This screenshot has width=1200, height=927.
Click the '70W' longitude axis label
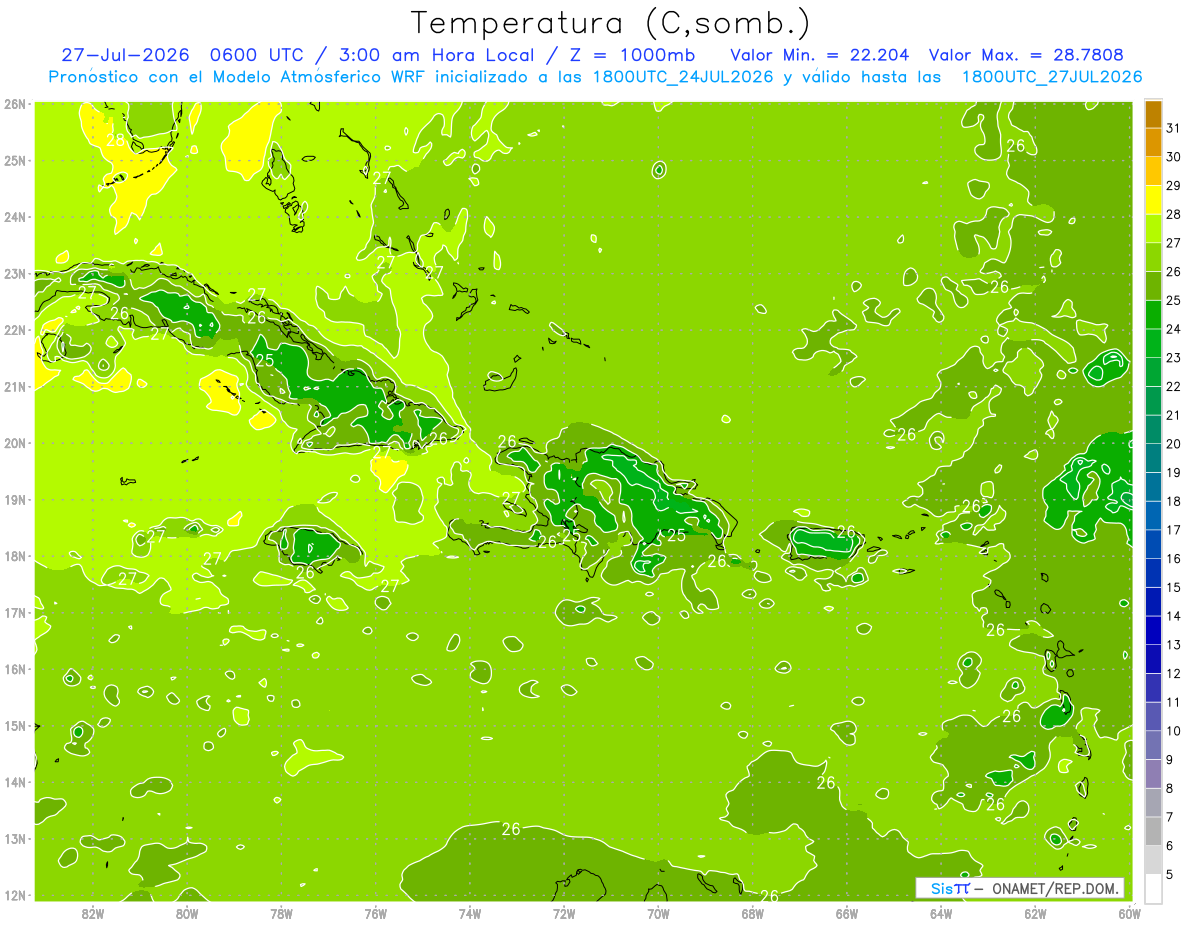pos(658,913)
